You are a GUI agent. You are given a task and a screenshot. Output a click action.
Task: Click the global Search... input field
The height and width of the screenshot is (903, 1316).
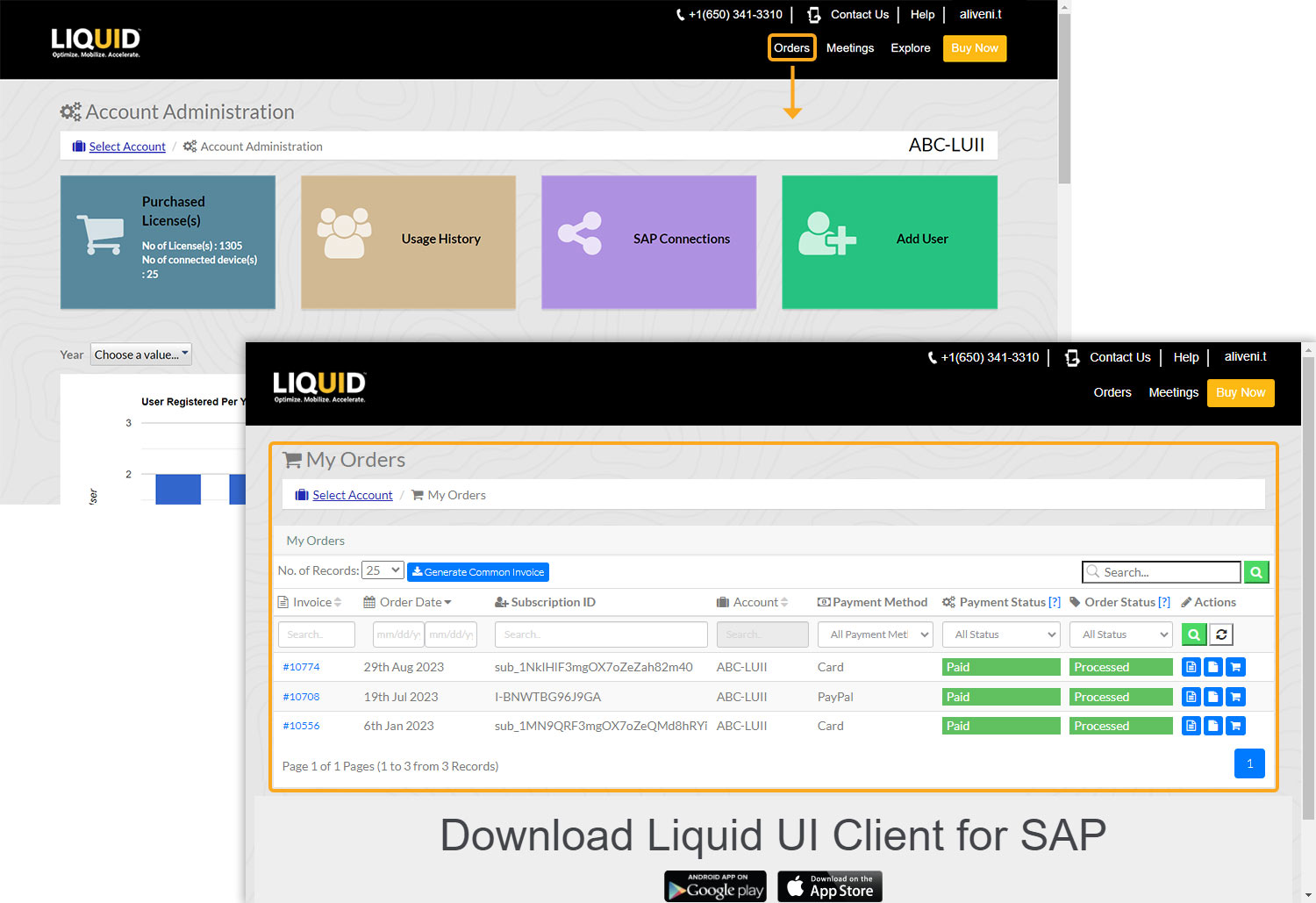pos(1162,572)
